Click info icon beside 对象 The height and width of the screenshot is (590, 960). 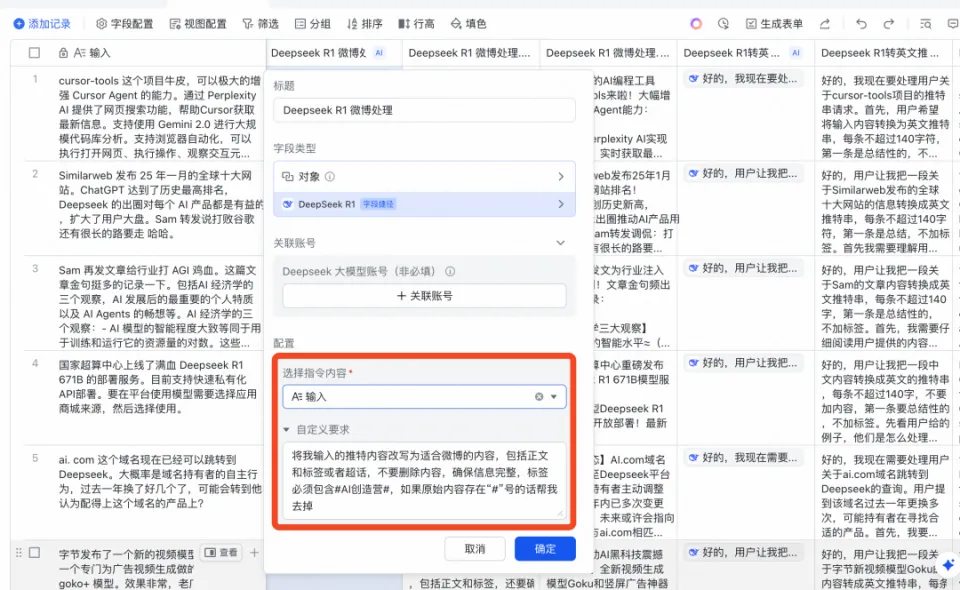click(330, 176)
